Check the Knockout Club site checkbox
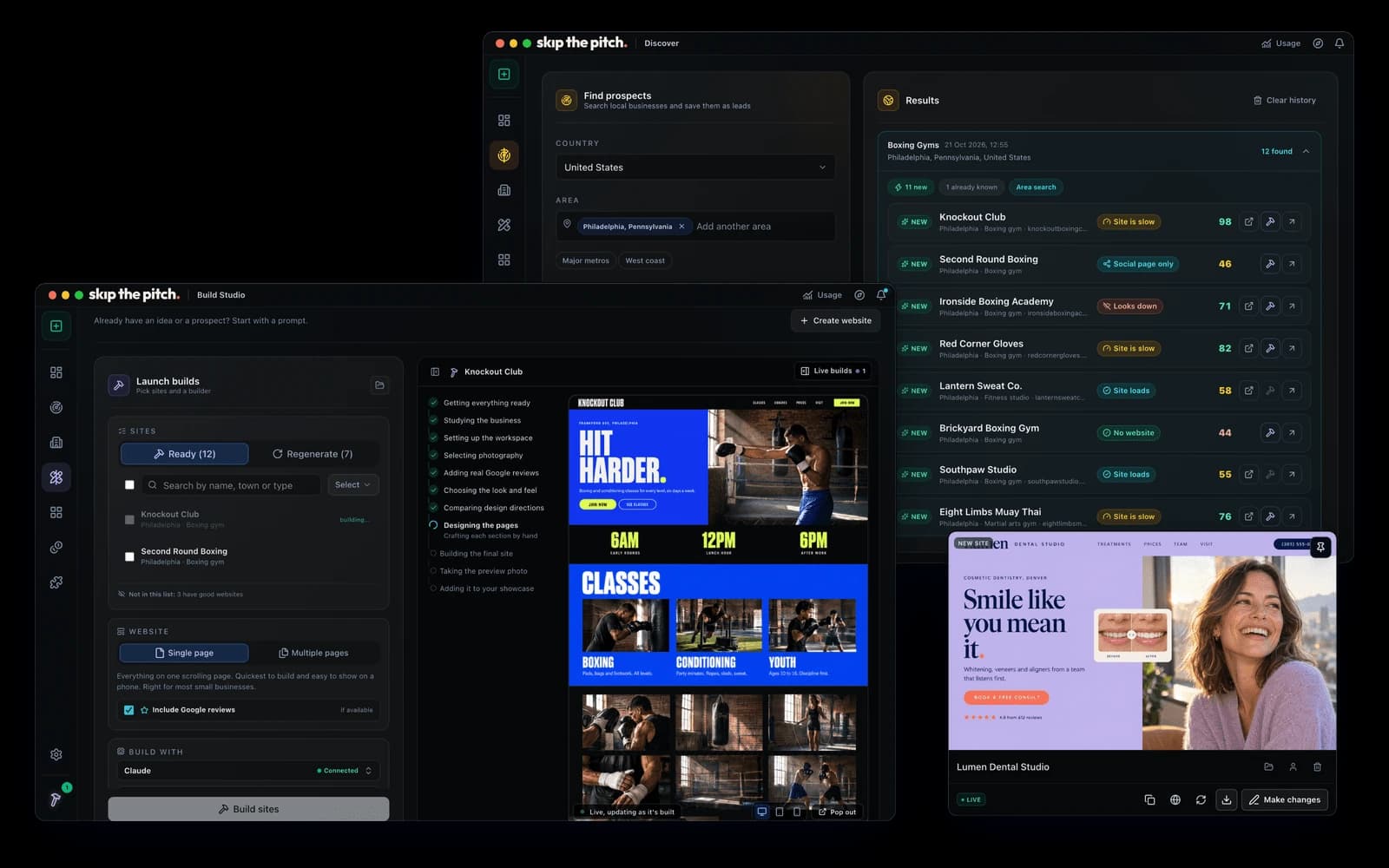Viewport: 1389px width, 868px height. (x=129, y=520)
